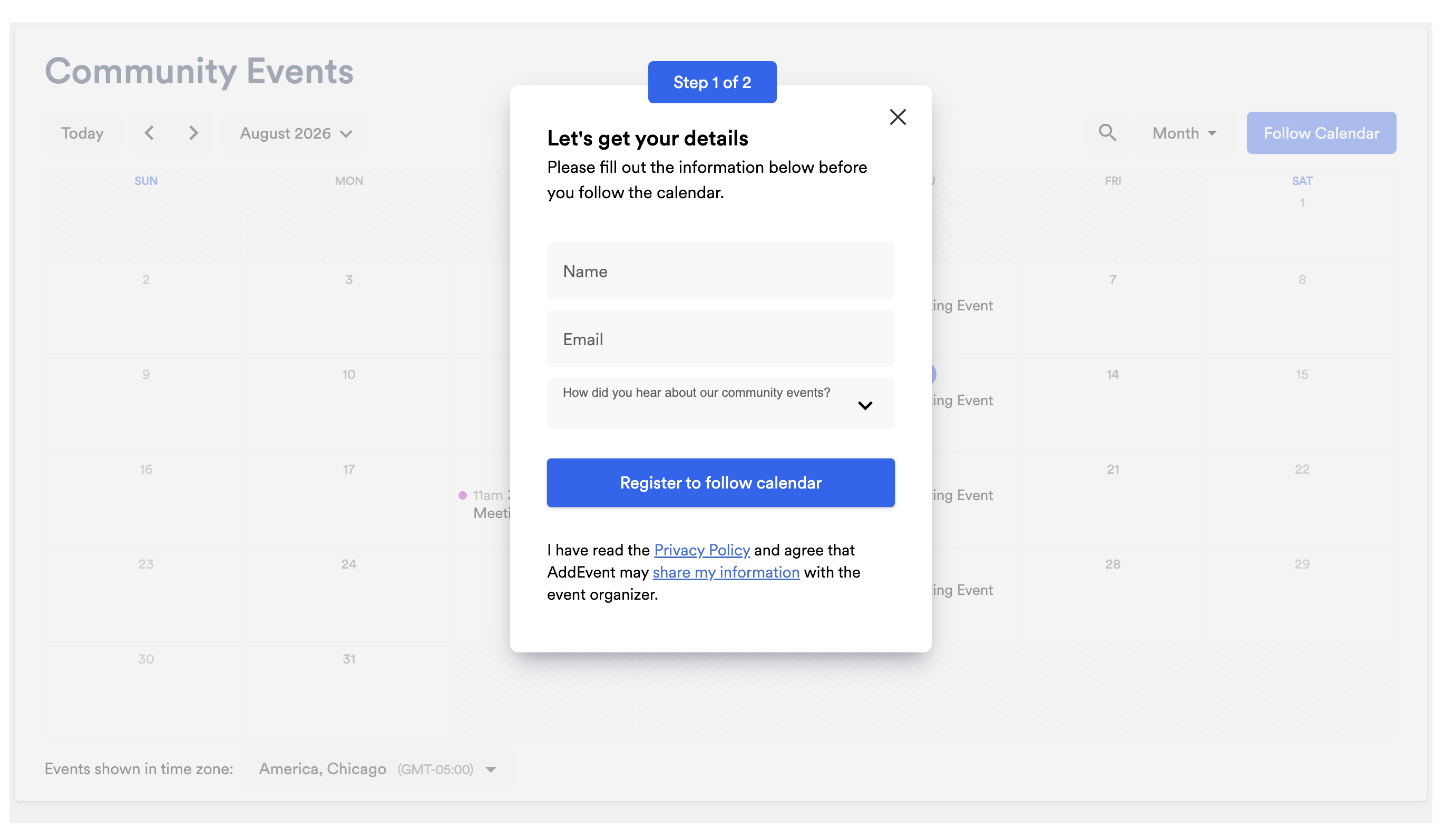Click the Email input field
Image resolution: width=1444 pixels, height=840 pixels.
coord(720,339)
